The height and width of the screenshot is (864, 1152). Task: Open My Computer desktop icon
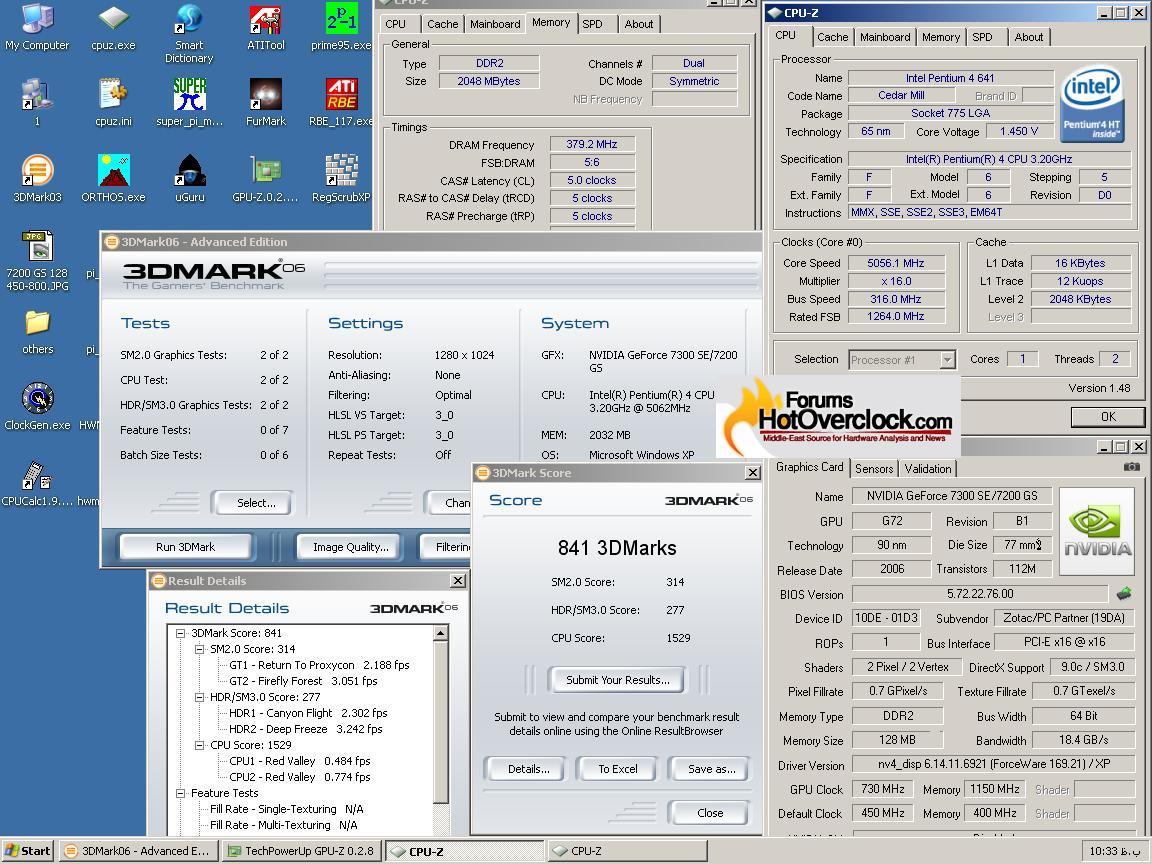[37, 28]
